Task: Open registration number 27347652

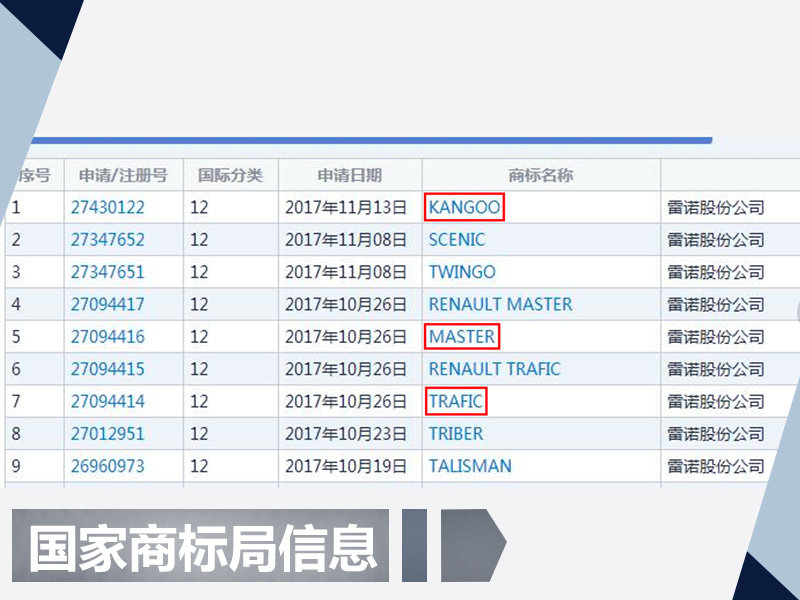Action: coord(108,239)
